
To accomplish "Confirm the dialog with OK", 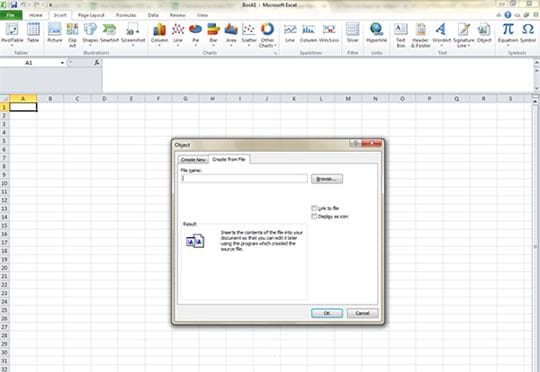I will tap(327, 313).
